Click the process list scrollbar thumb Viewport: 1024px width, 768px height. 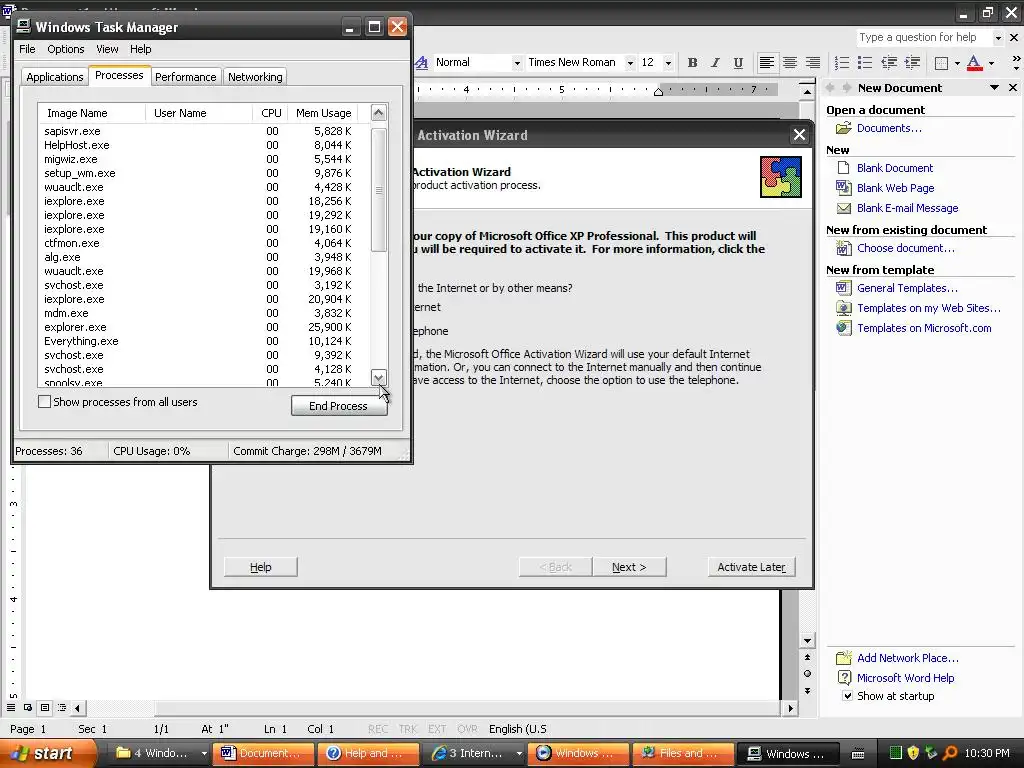(x=379, y=190)
